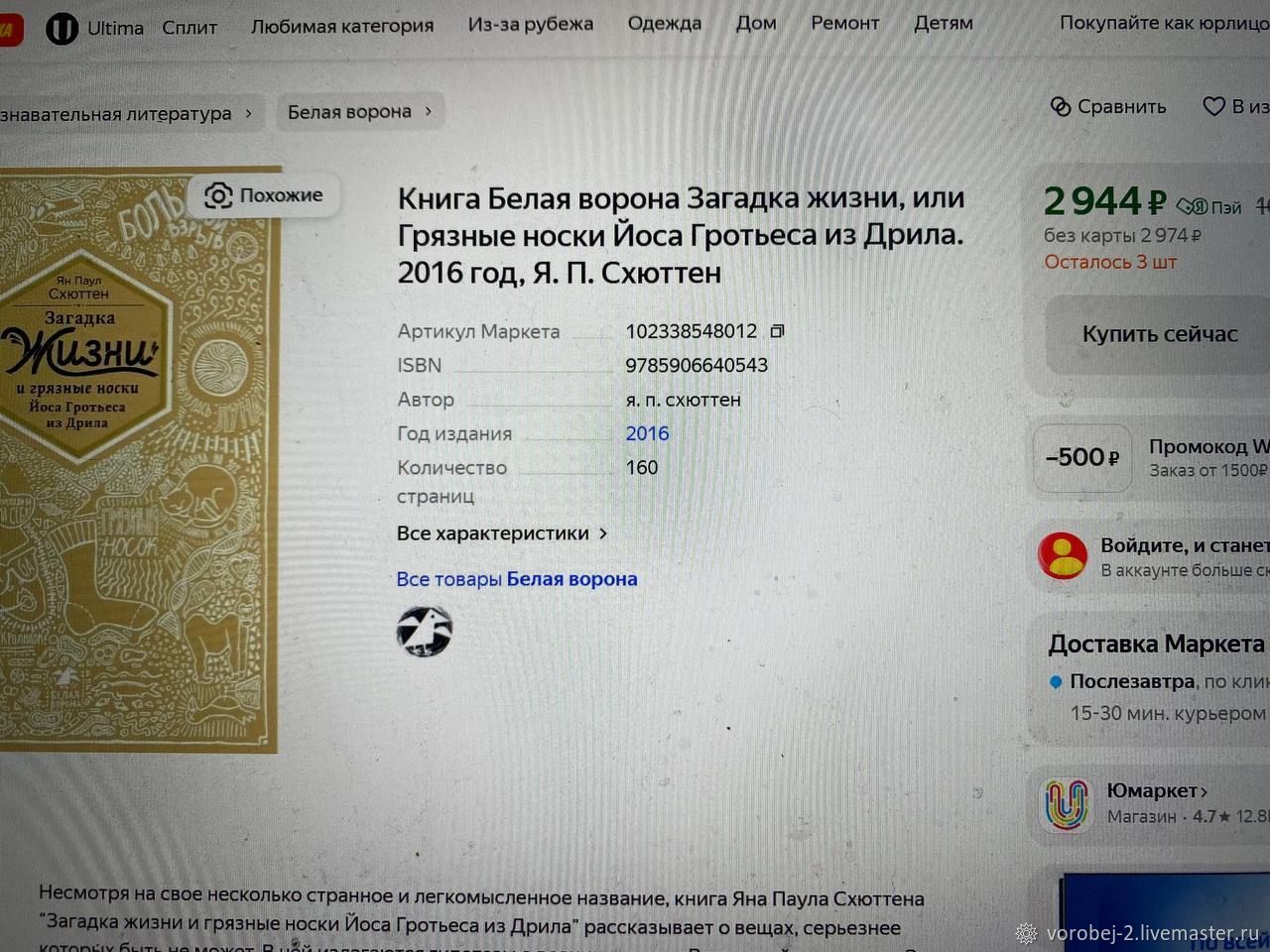Image resolution: width=1270 pixels, height=952 pixels.
Task: Click the Белая ворона publisher logo
Action: 425,632
